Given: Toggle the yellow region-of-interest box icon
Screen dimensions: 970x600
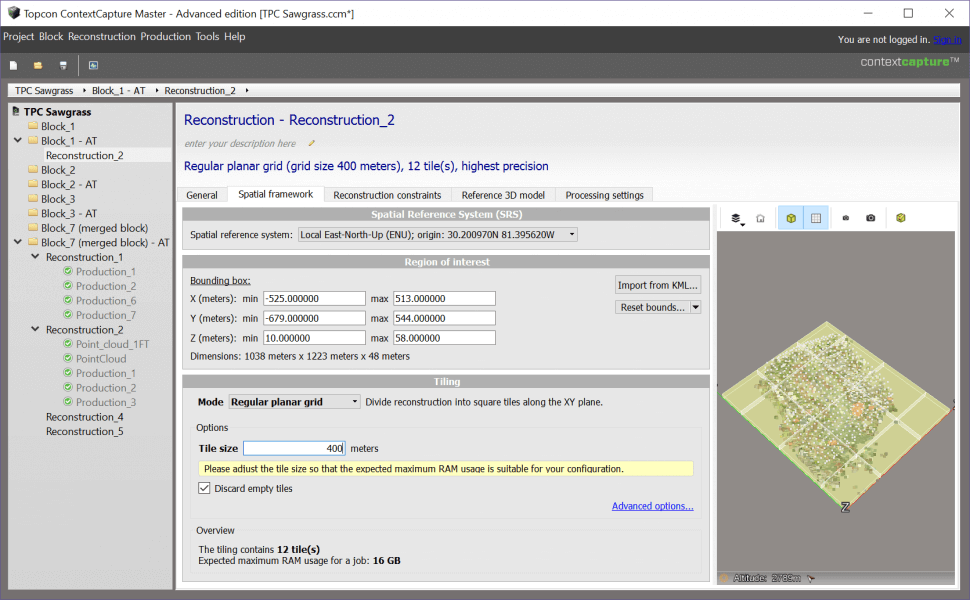Looking at the screenshot, I should (x=791, y=218).
